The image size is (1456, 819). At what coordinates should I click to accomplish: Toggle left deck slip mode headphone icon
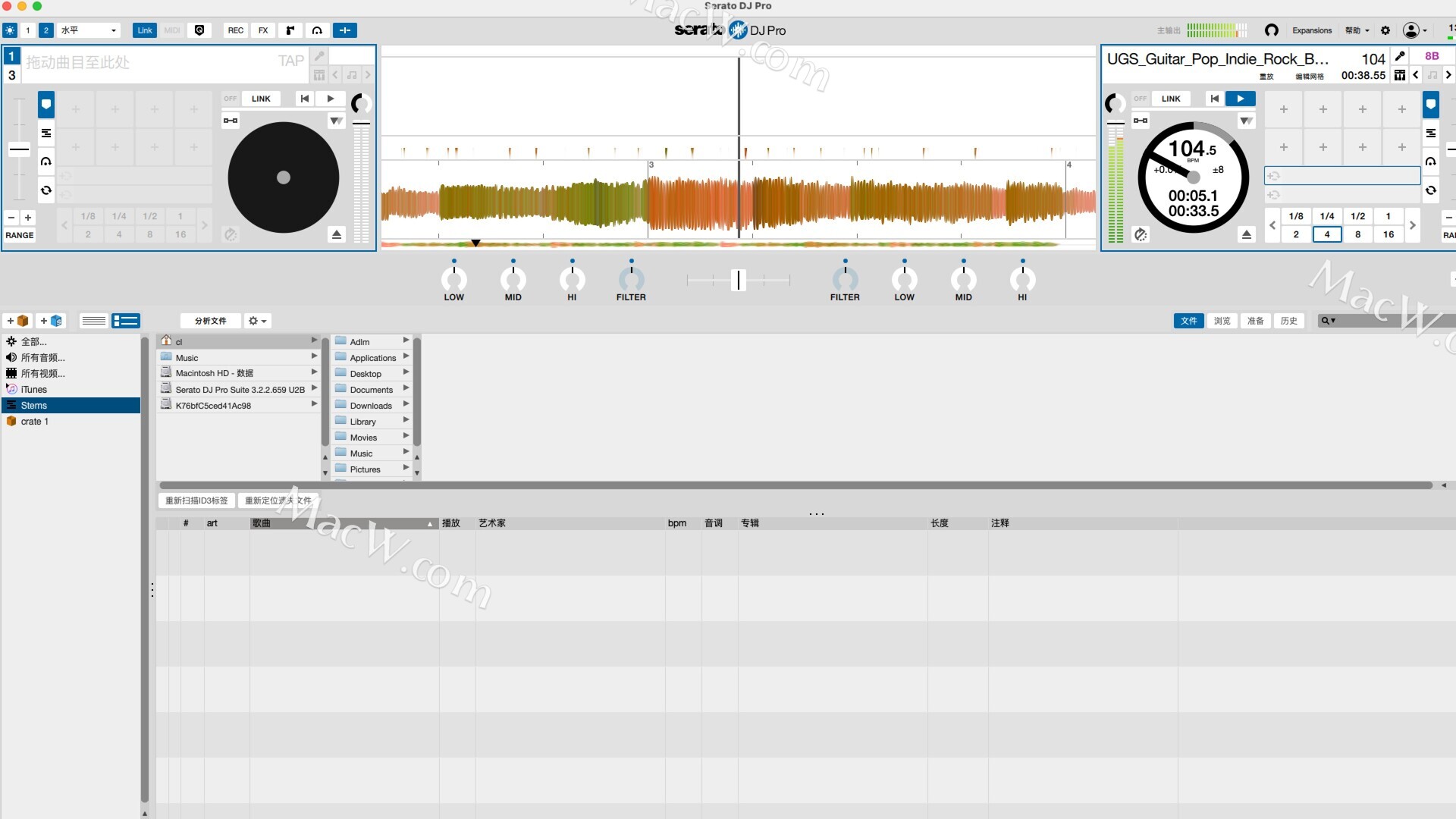coord(46,162)
